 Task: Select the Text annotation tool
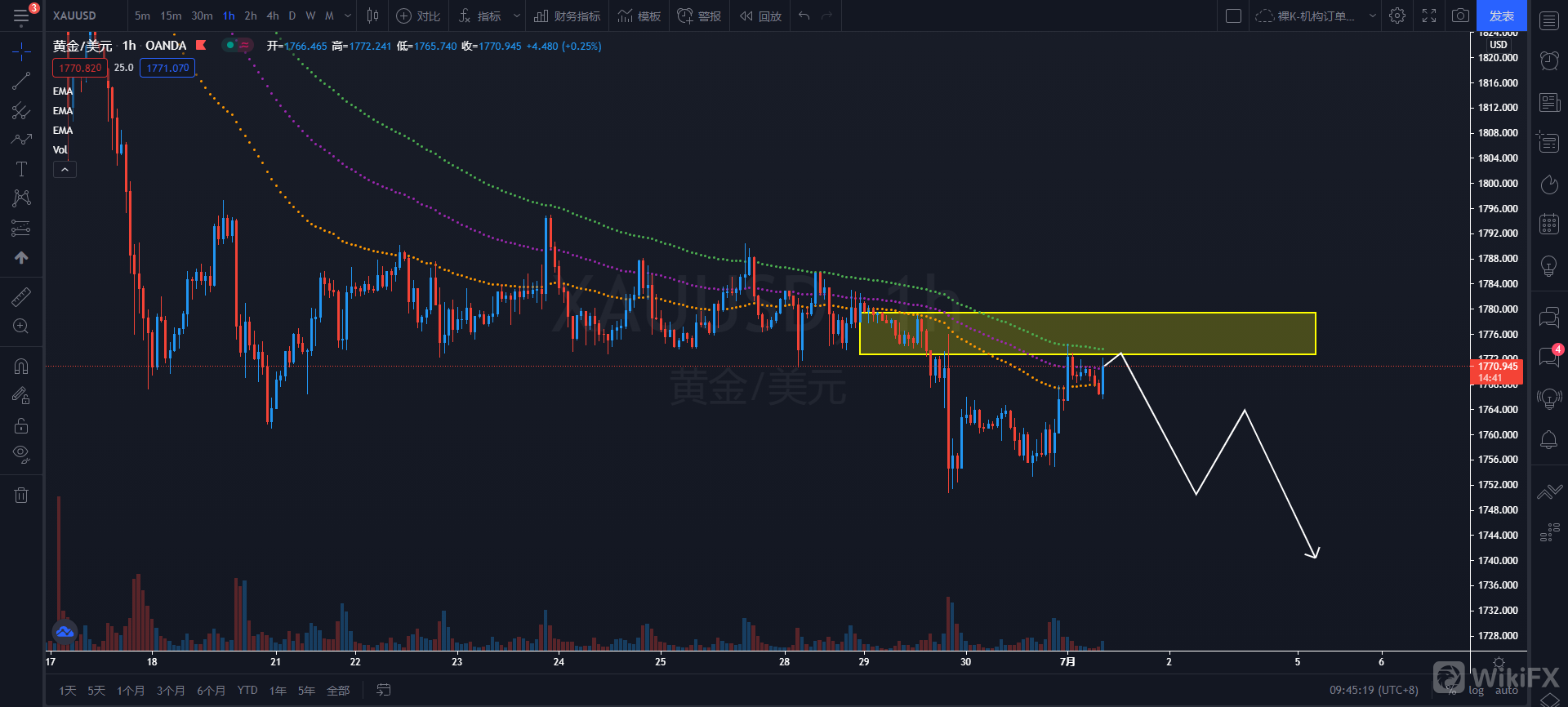point(21,169)
